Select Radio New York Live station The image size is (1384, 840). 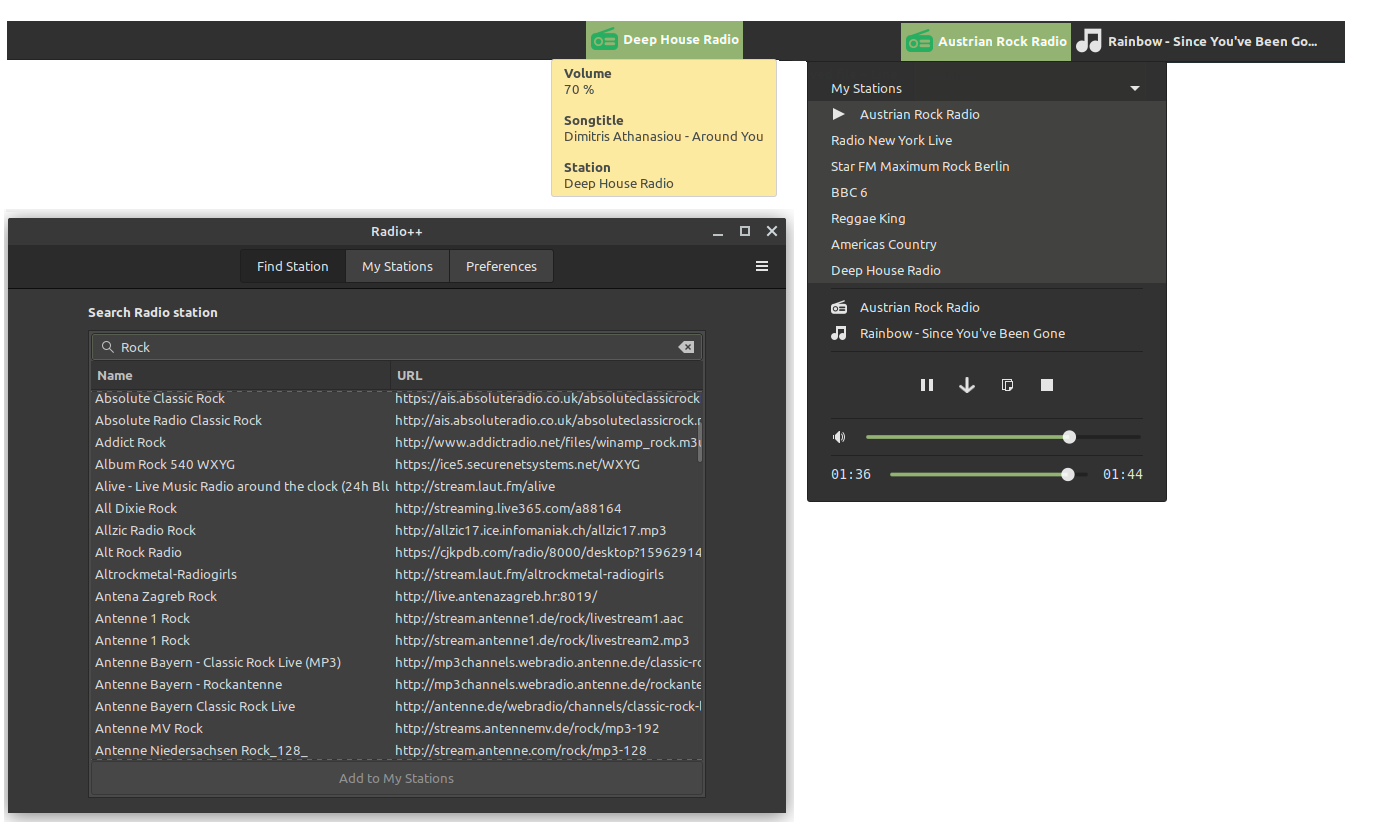pyautogui.click(x=986, y=140)
